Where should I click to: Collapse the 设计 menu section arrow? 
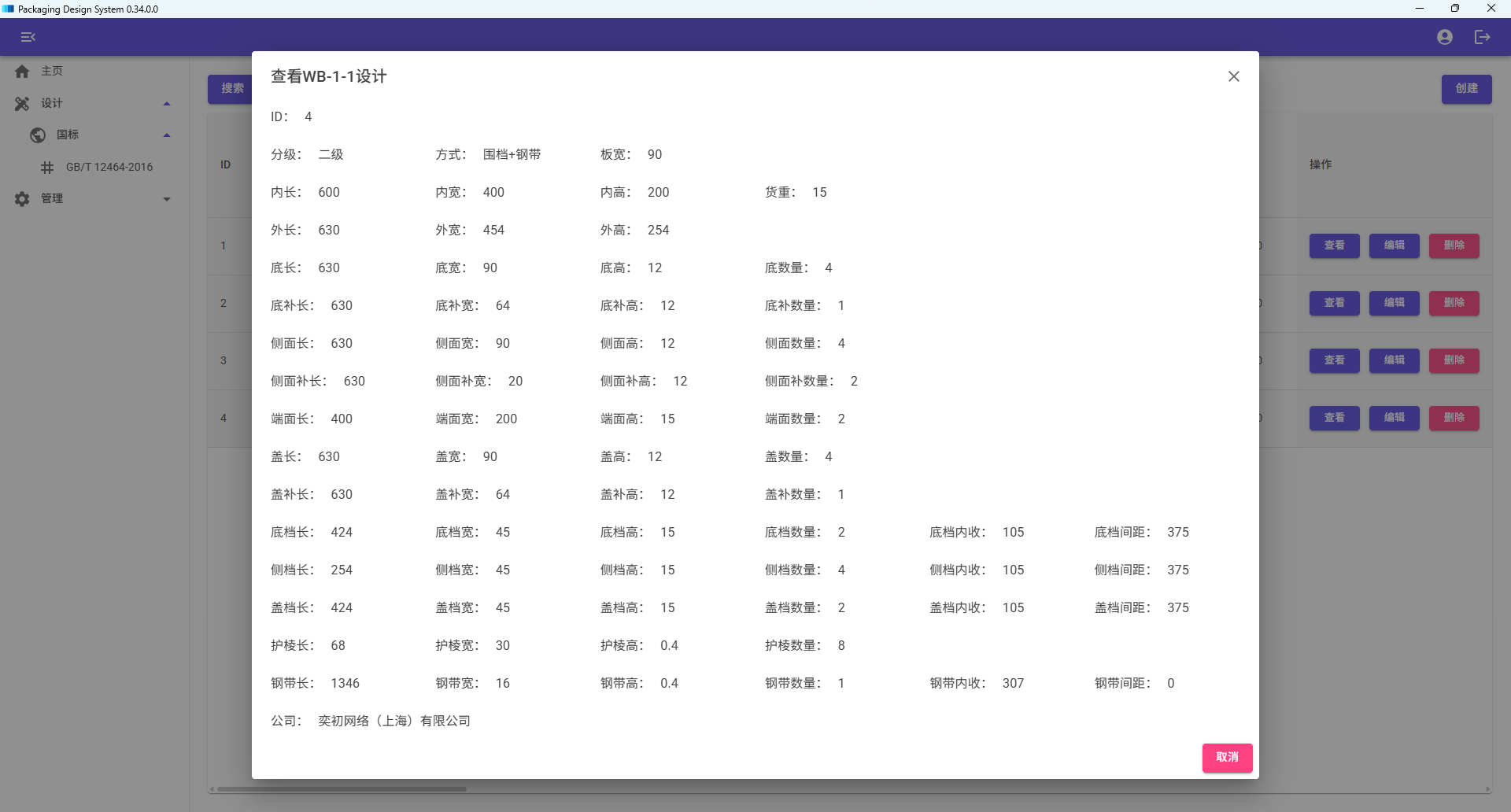point(167,104)
